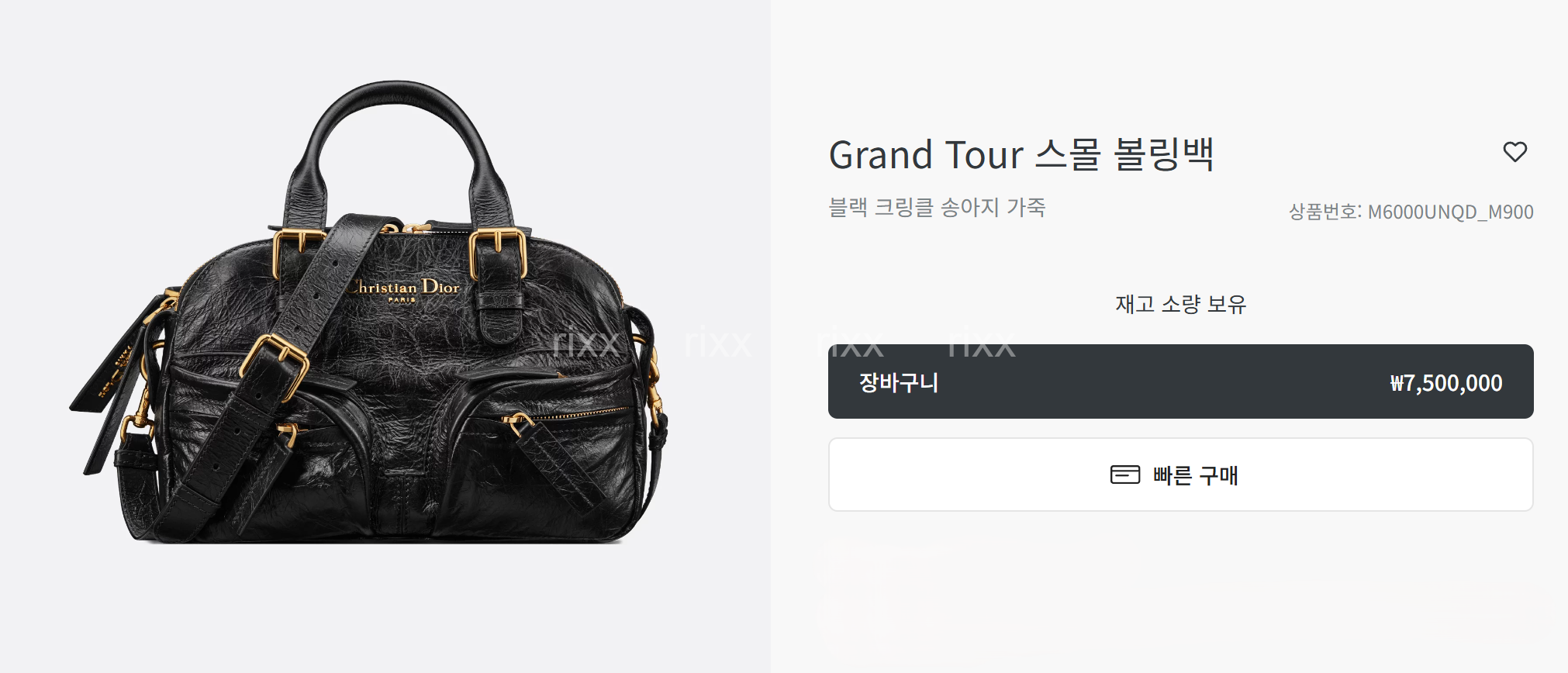Click the 빠른 구매 quick purchase button
Screen dimensions: 1568x673
click(x=1180, y=475)
